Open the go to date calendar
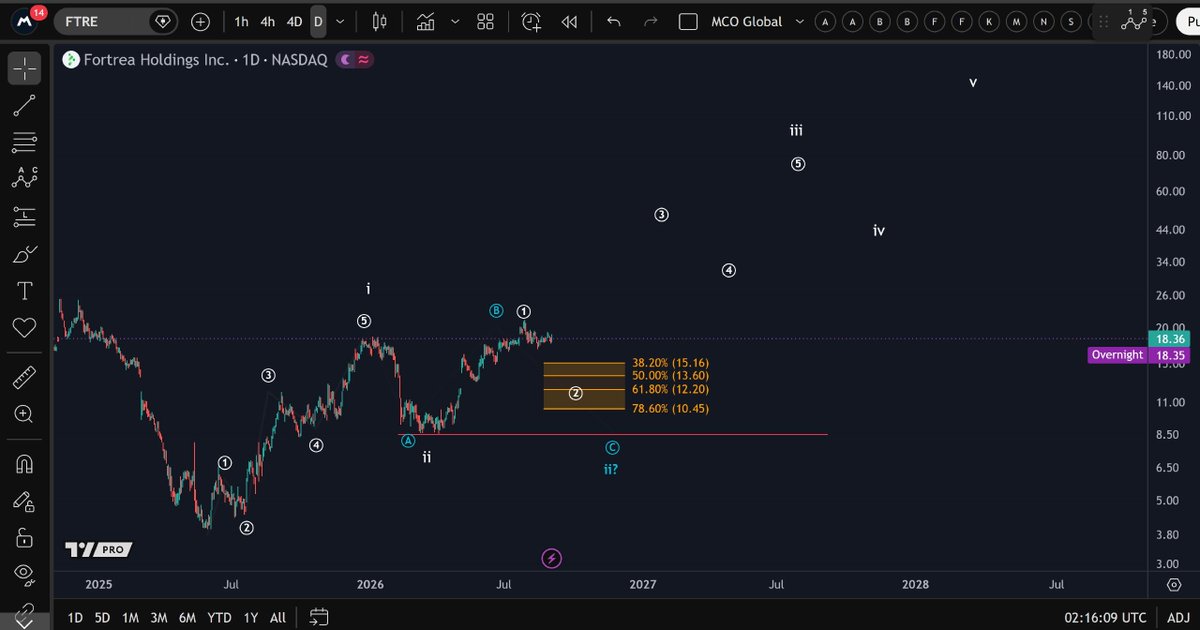The width and height of the screenshot is (1200, 630). [x=319, y=617]
